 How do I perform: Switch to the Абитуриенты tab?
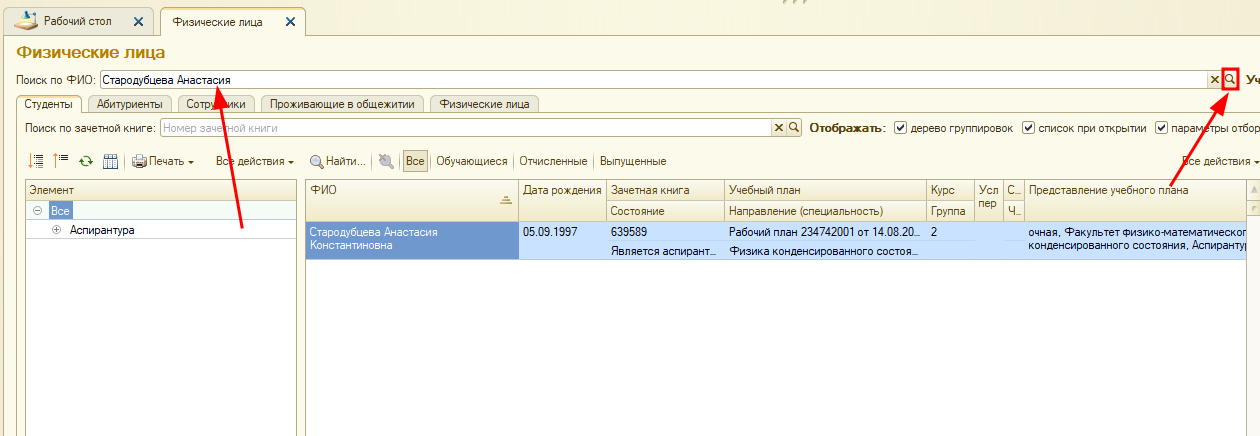(130, 103)
